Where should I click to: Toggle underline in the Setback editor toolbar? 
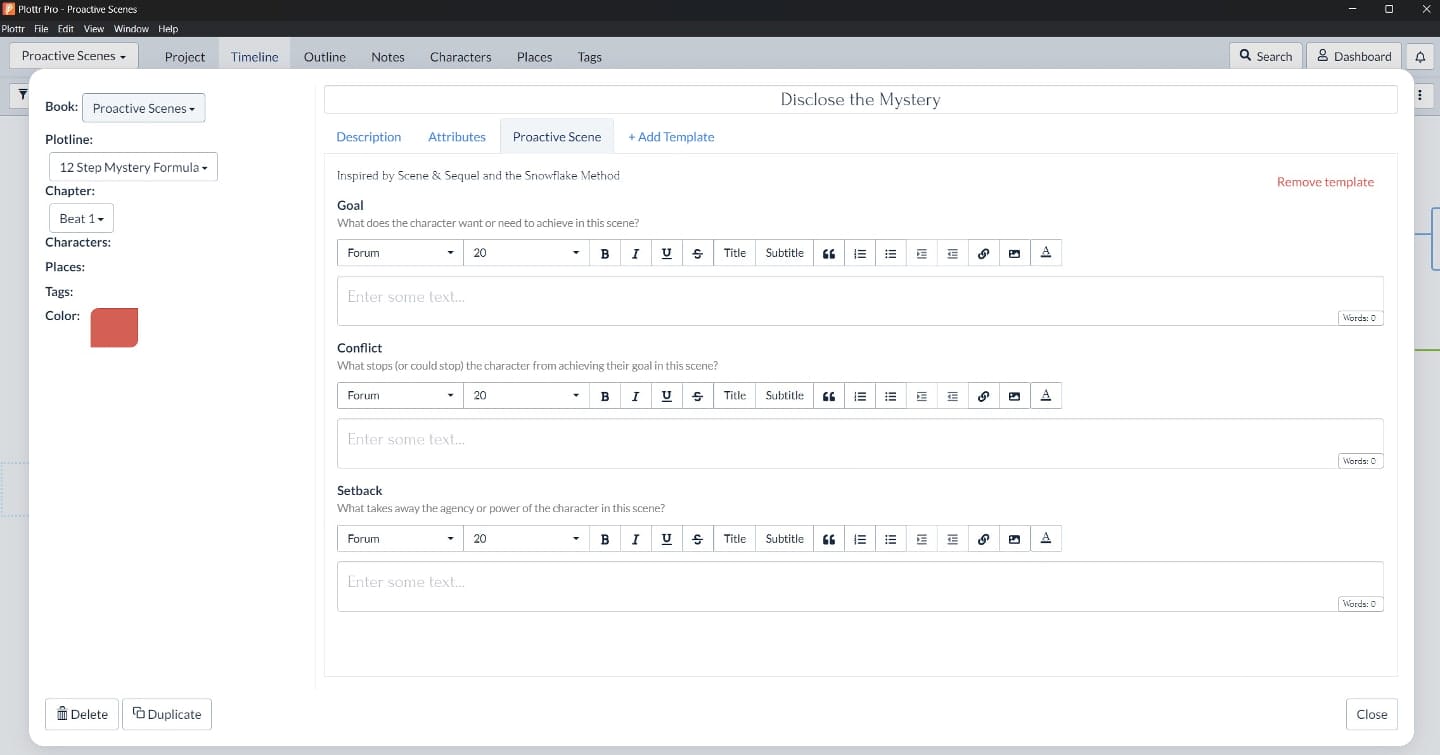(666, 539)
